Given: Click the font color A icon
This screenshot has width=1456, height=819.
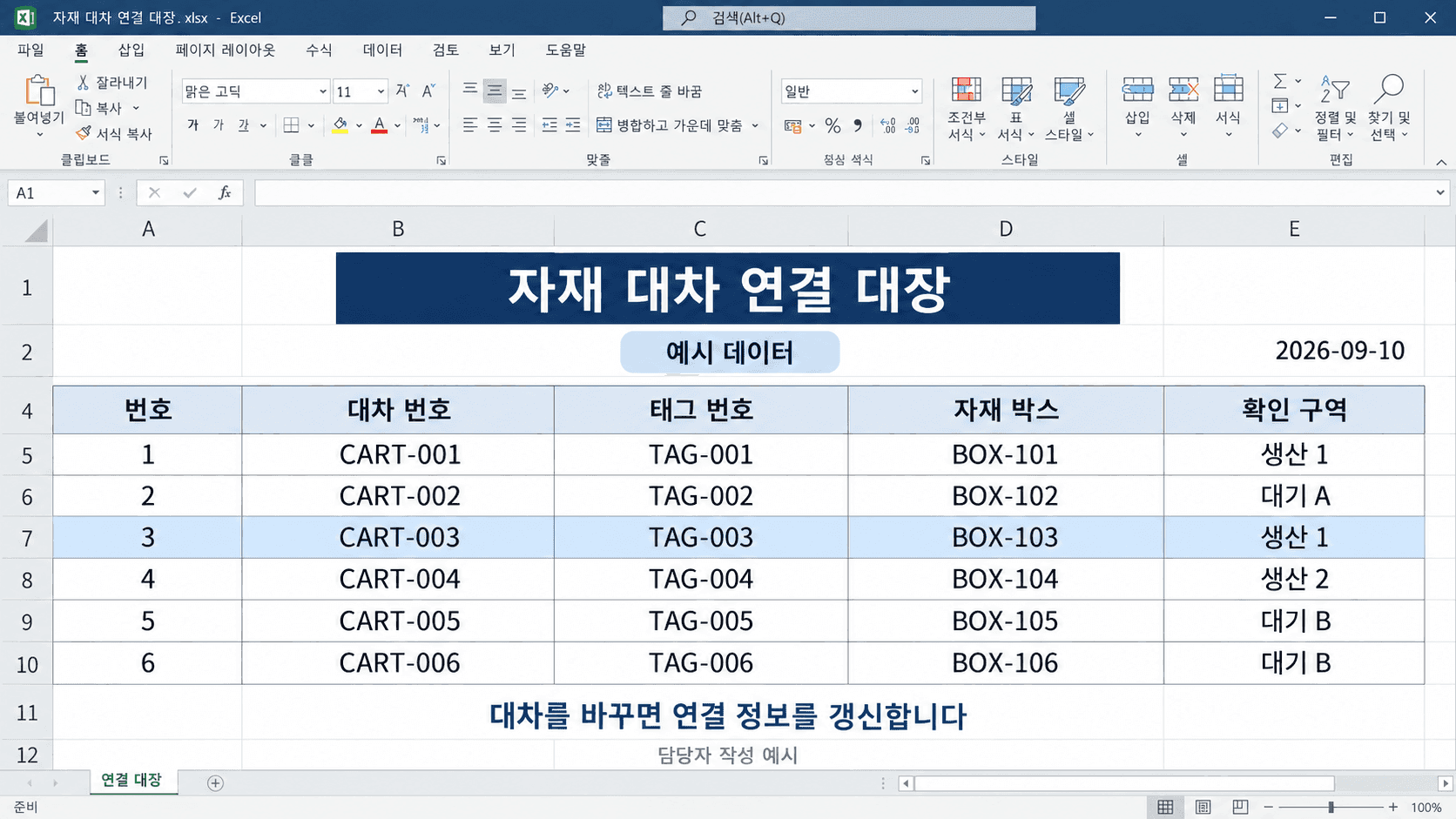Looking at the screenshot, I should pos(379,125).
